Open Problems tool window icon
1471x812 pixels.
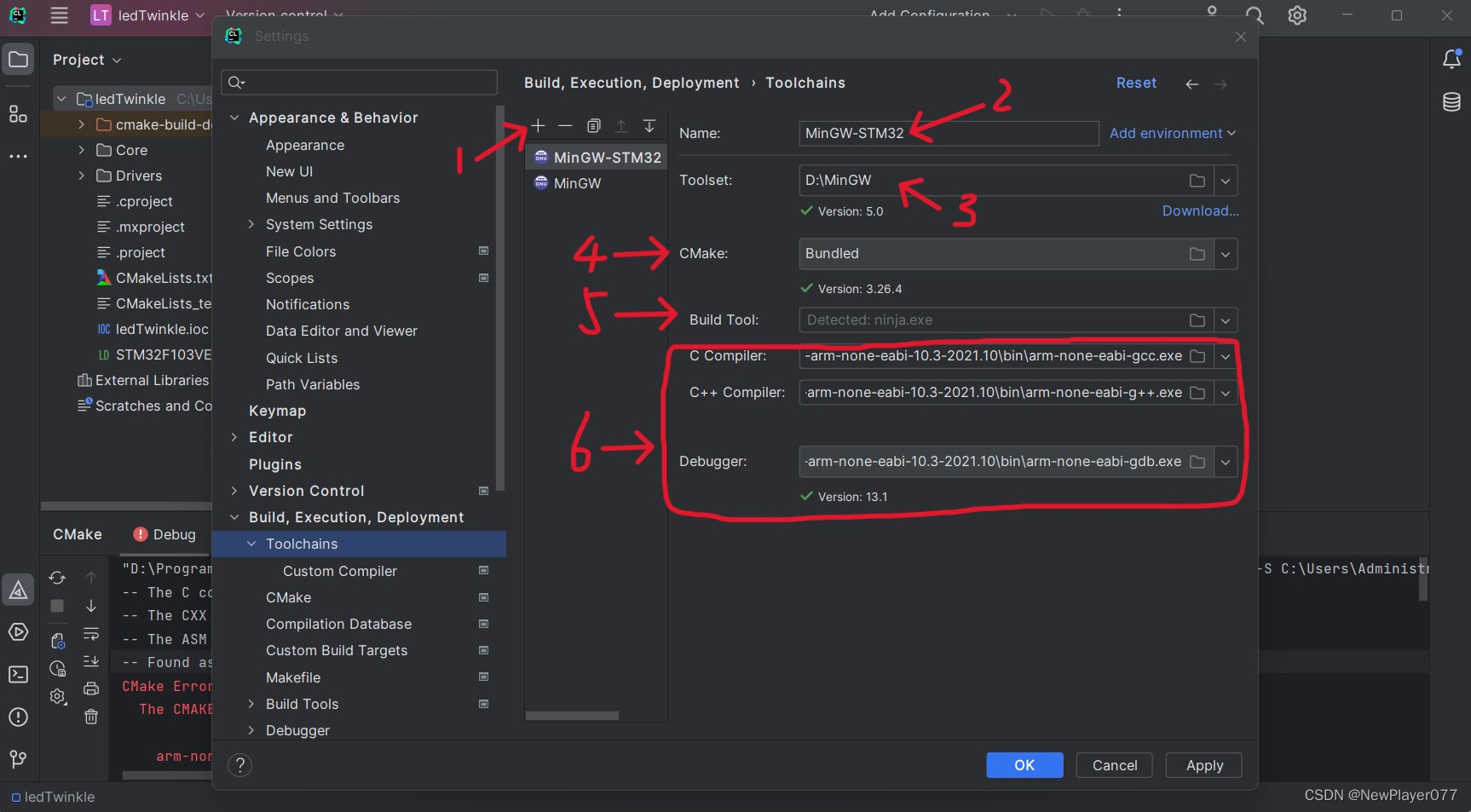[18, 717]
